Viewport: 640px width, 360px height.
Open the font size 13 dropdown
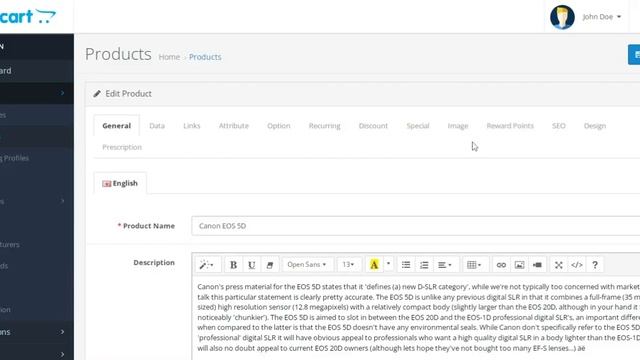pyautogui.click(x=348, y=265)
